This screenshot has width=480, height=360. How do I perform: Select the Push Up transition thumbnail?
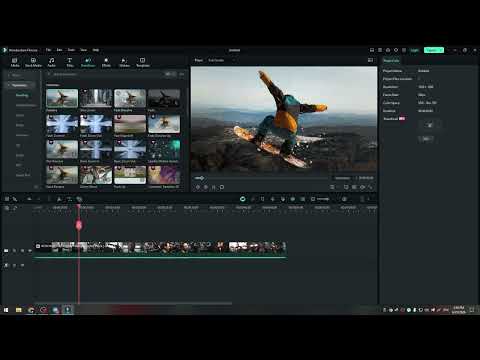tap(130, 175)
